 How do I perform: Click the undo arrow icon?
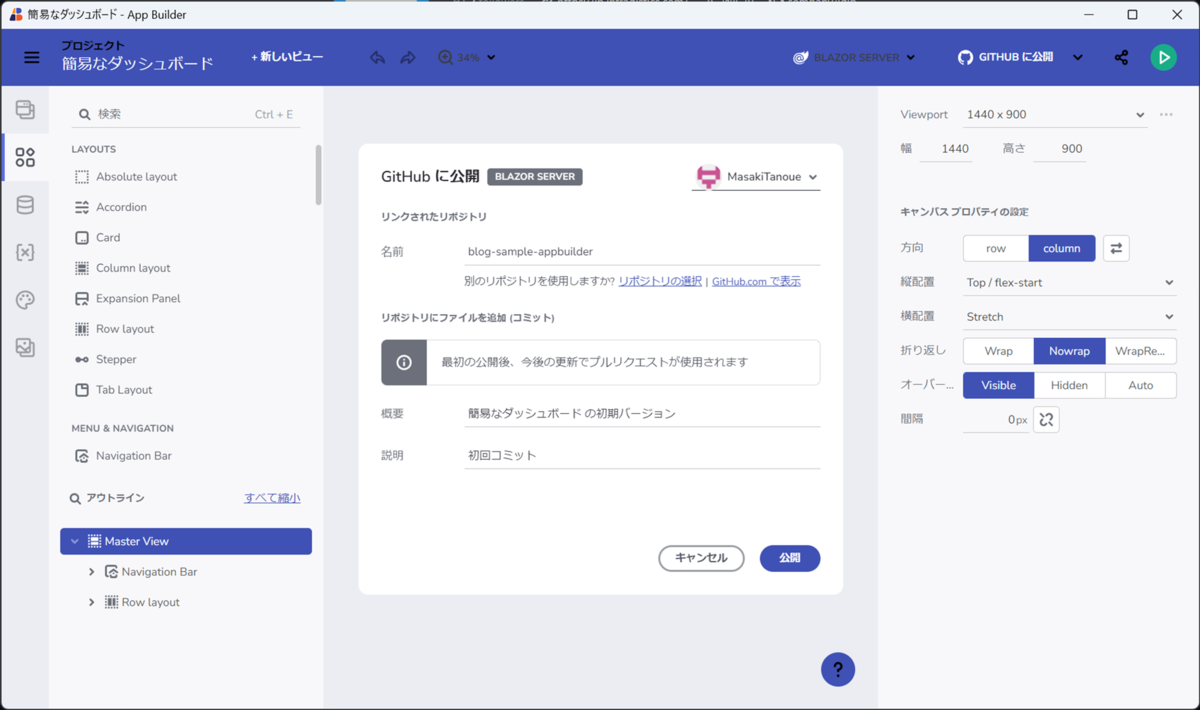point(377,58)
